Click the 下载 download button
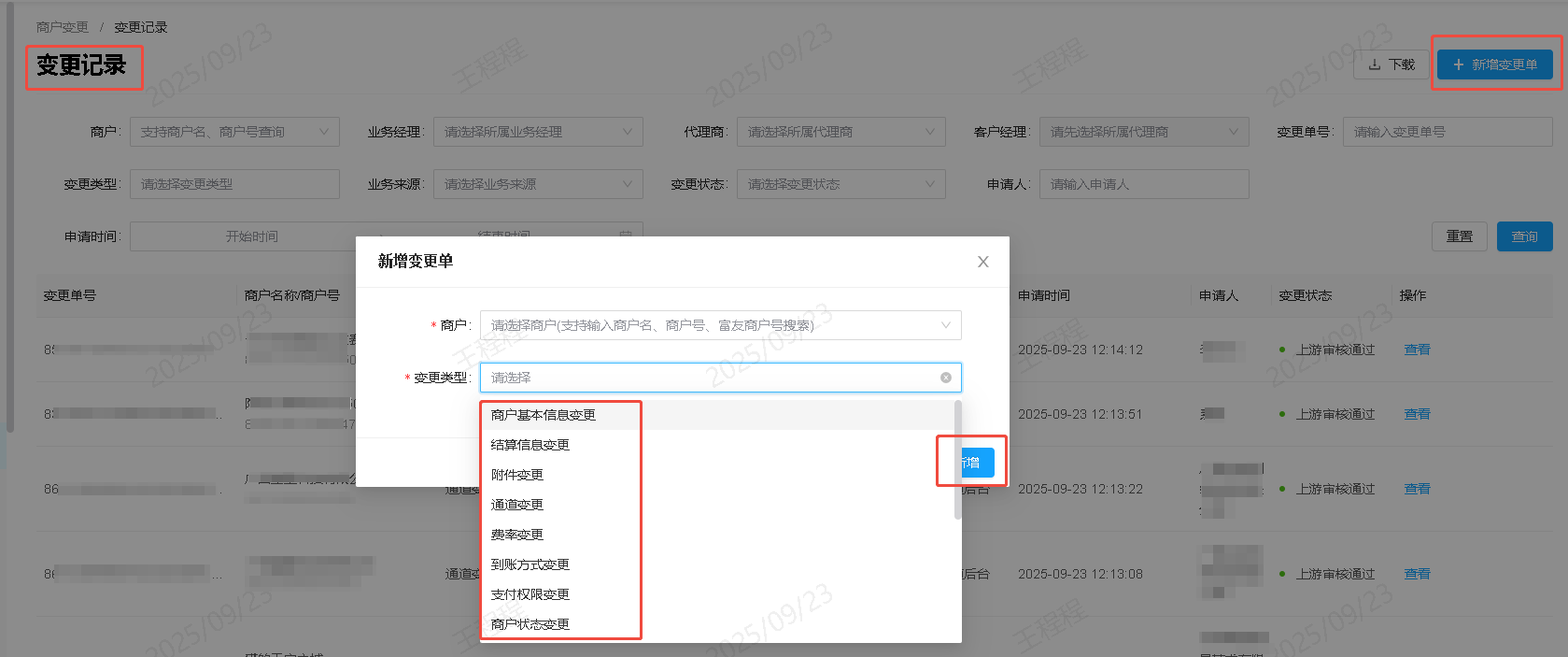1568x657 pixels. point(1391,64)
